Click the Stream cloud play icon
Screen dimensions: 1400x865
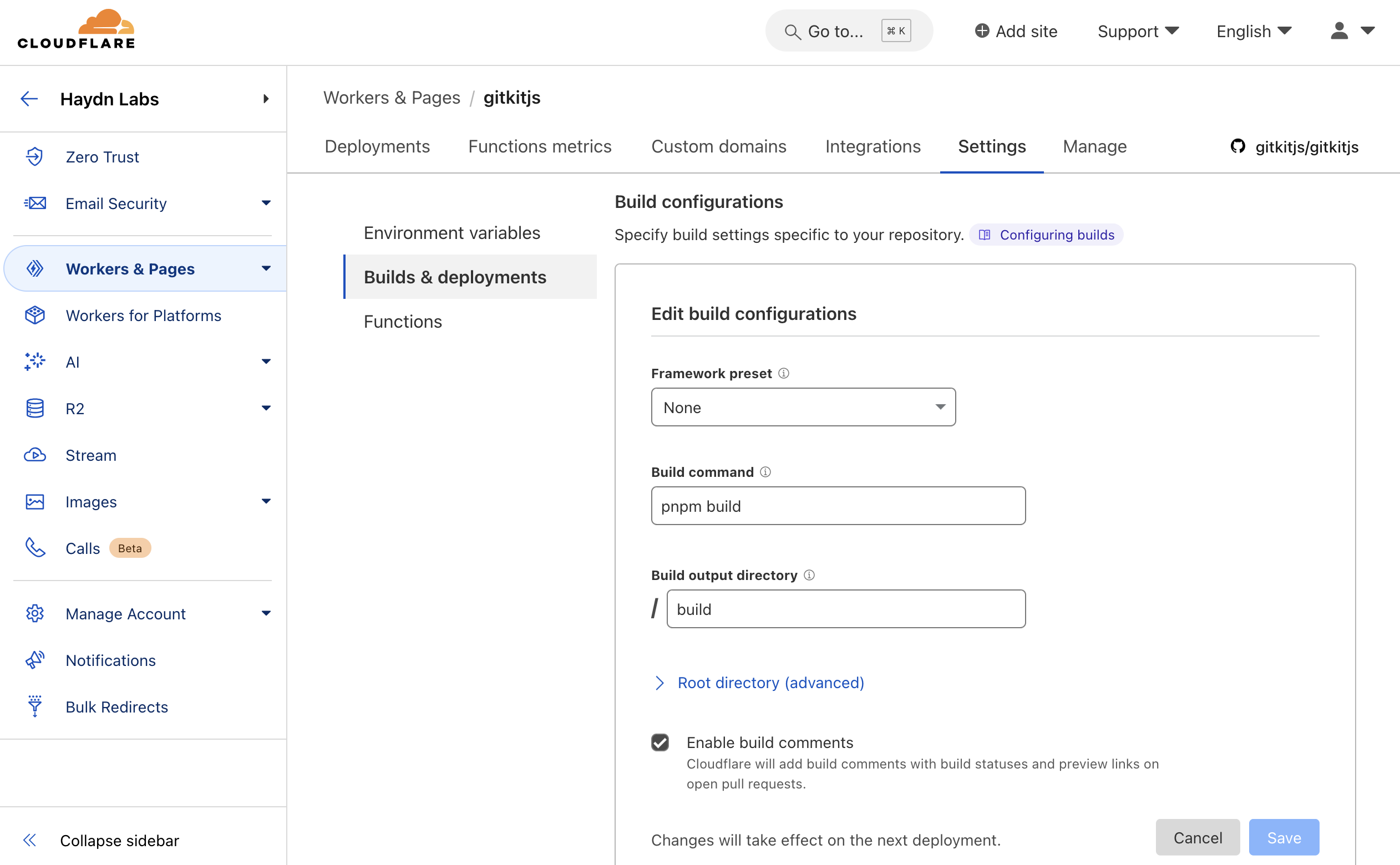(35, 455)
